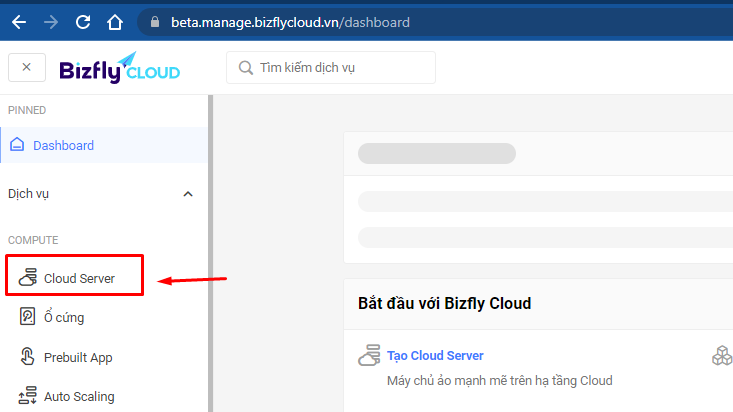The height and width of the screenshot is (412, 733).
Task: Click the sidebar vertical scrollbar
Action: click(x=210, y=253)
